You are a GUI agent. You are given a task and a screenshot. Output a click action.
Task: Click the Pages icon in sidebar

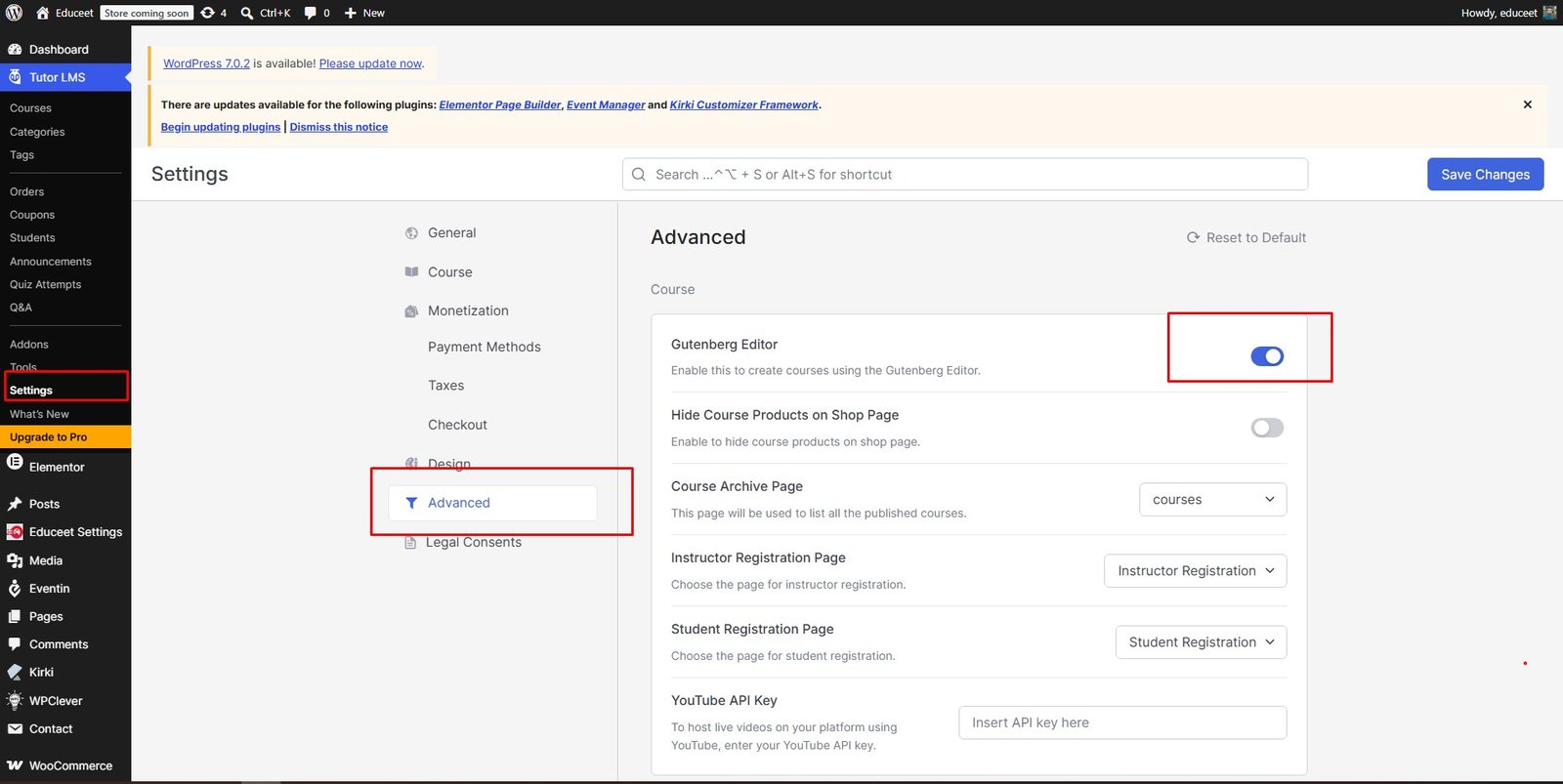(15, 617)
